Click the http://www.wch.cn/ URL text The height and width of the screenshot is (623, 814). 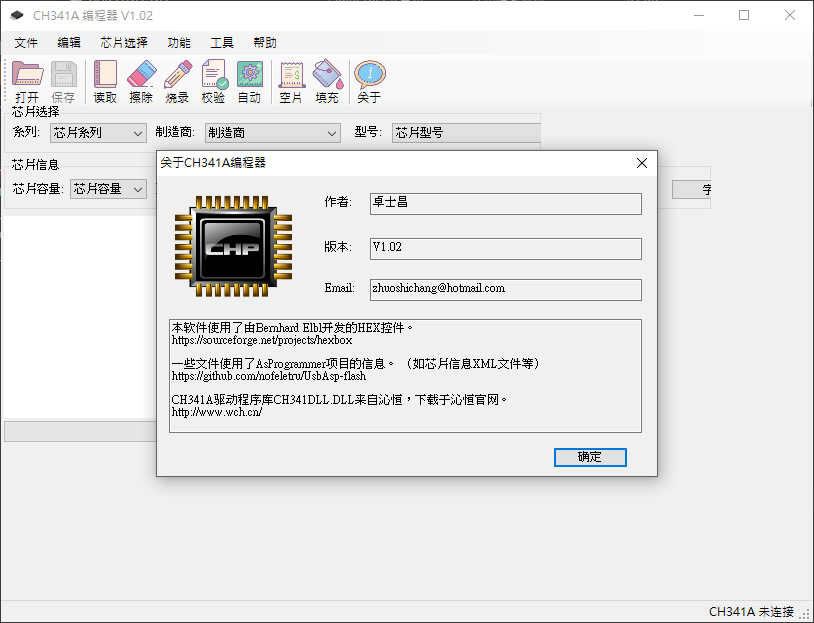[x=217, y=412]
